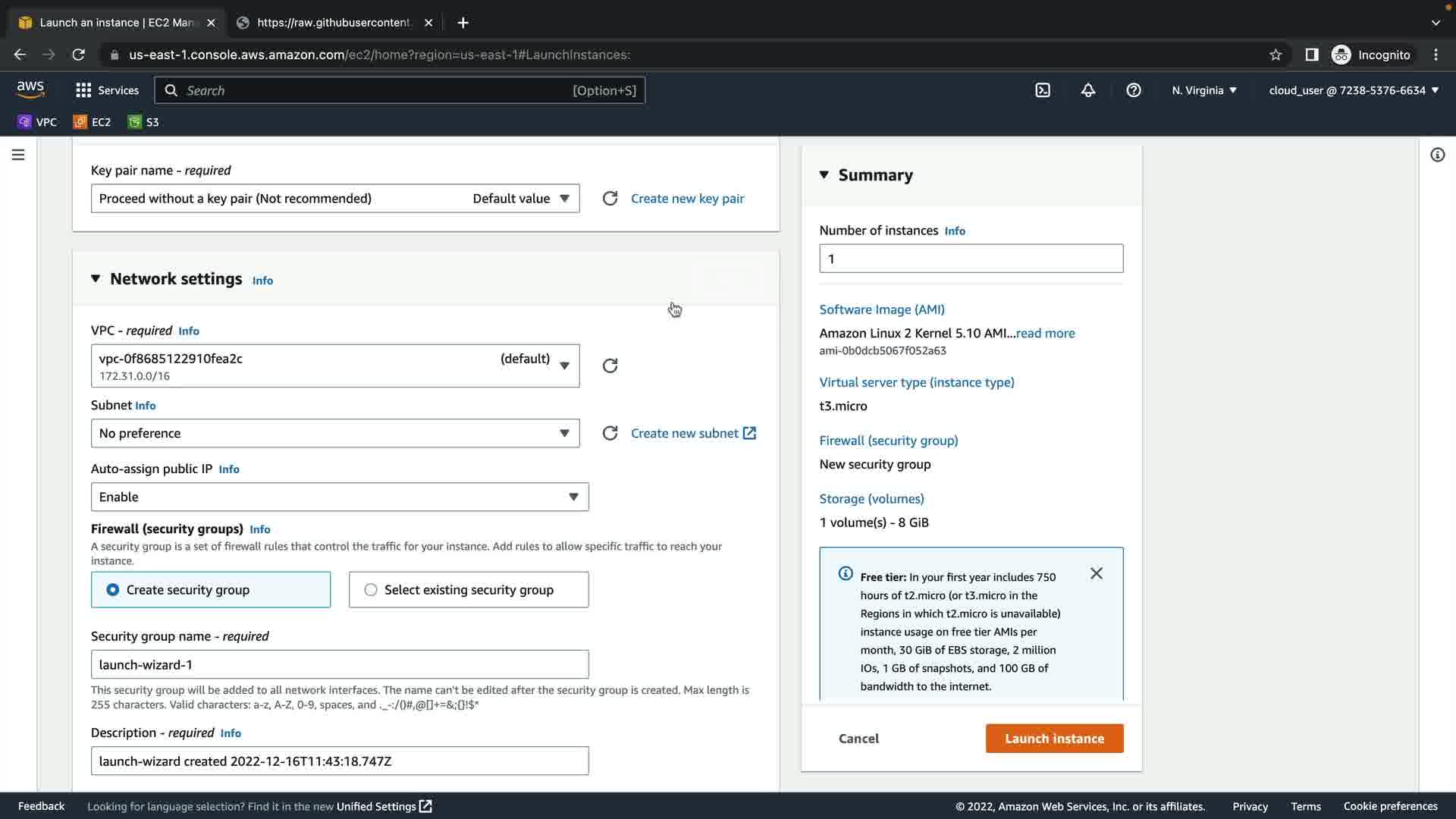Screen dimensions: 1456x819
Task: Click the notifications bell icon
Action: coord(1087,90)
